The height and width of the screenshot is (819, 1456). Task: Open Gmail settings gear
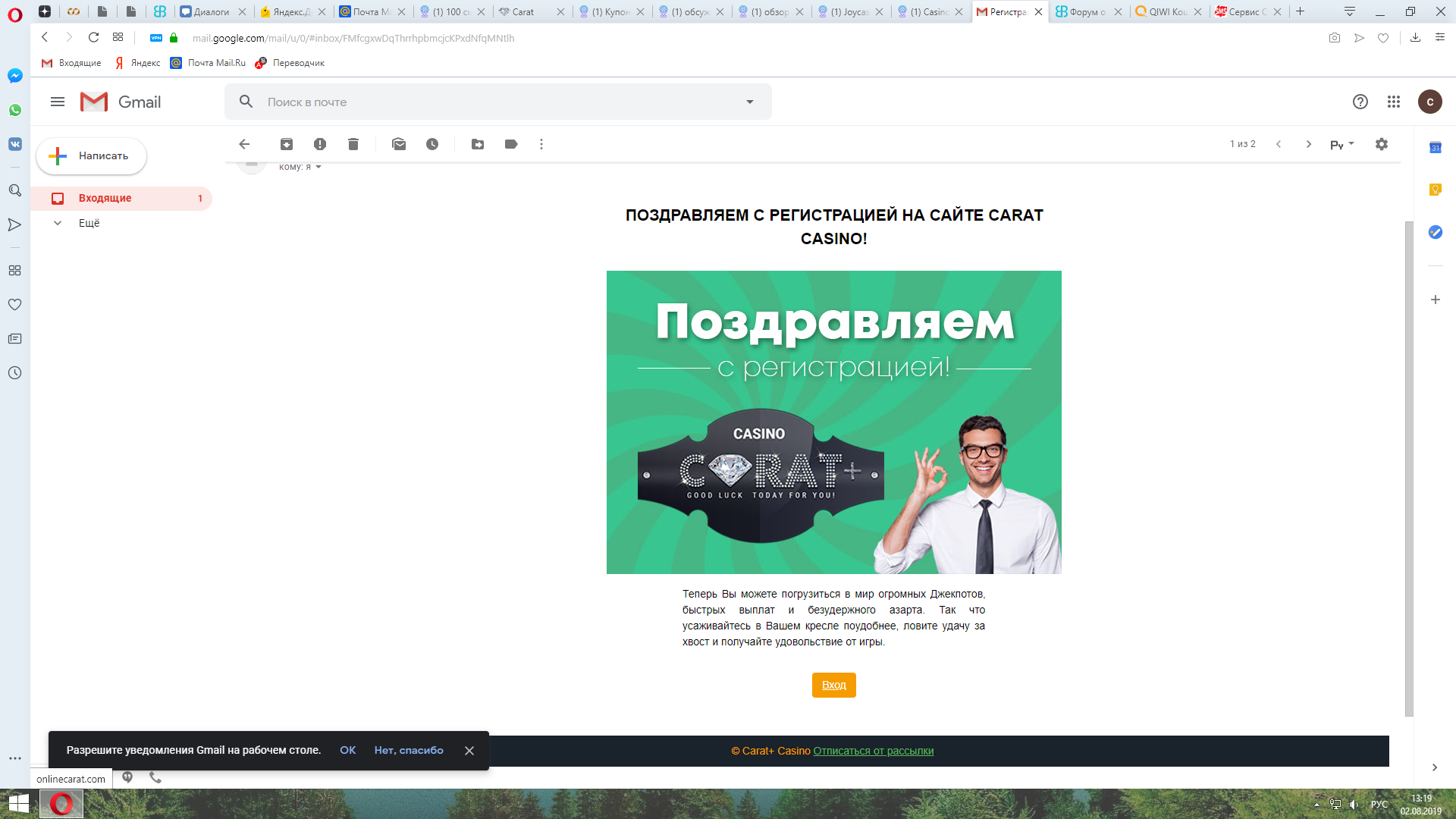[1382, 144]
